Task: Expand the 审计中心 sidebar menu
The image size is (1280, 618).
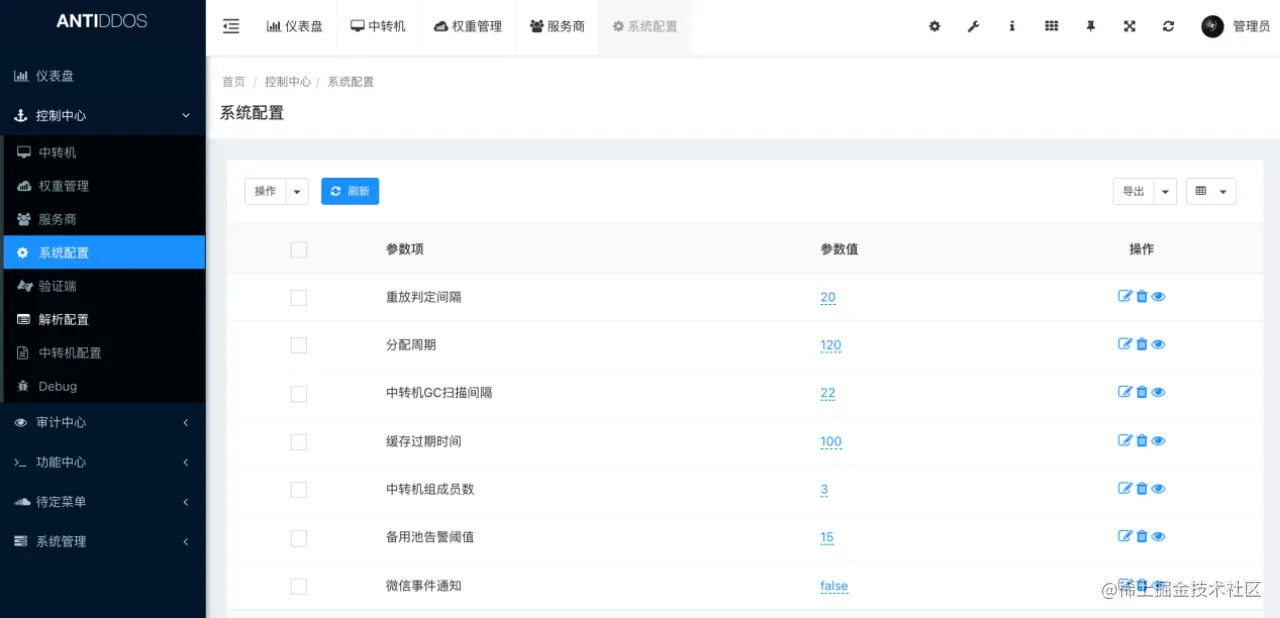Action: pos(102,423)
